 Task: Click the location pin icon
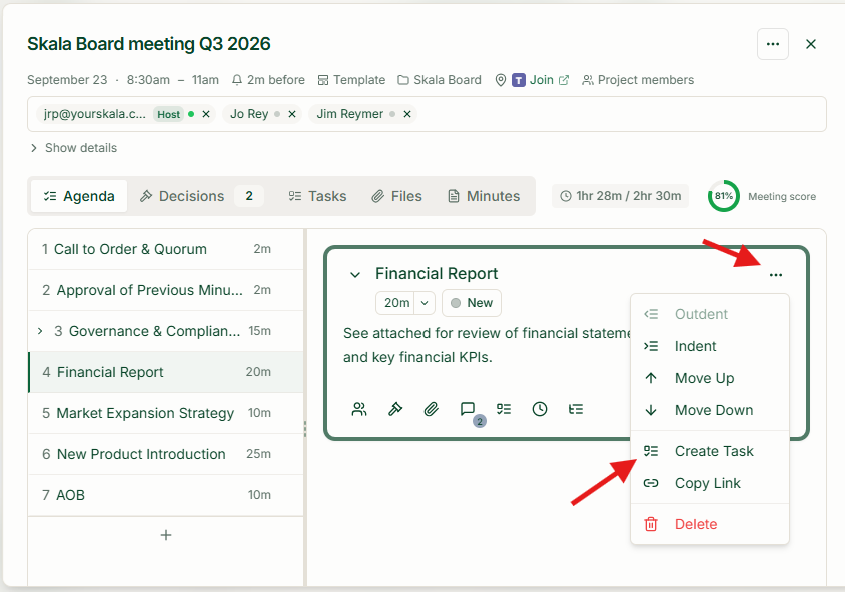(x=501, y=80)
